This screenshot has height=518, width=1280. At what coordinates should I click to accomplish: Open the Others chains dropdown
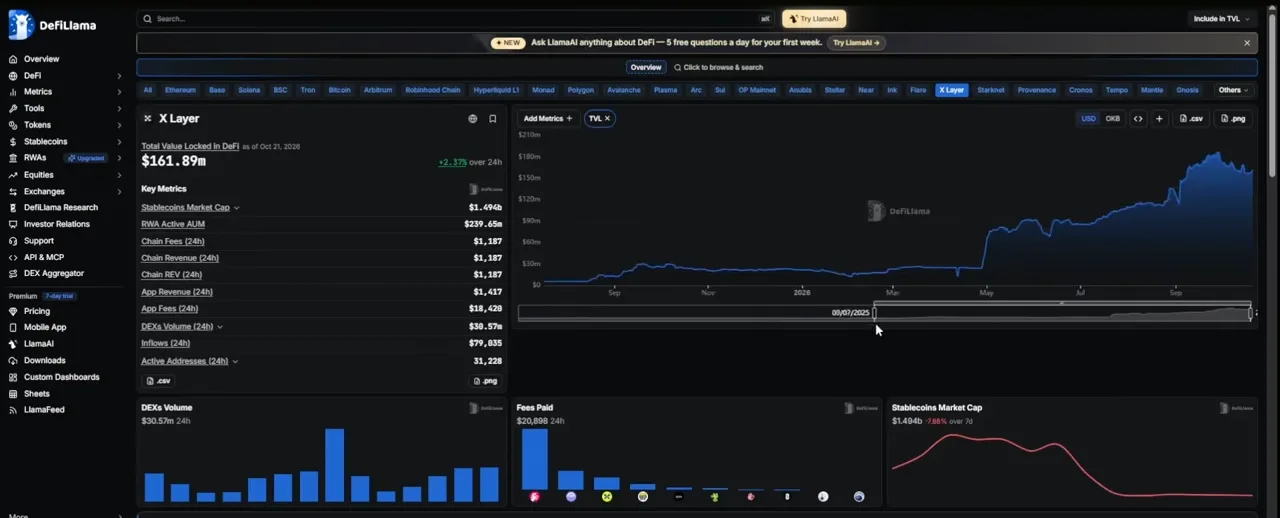(1233, 90)
